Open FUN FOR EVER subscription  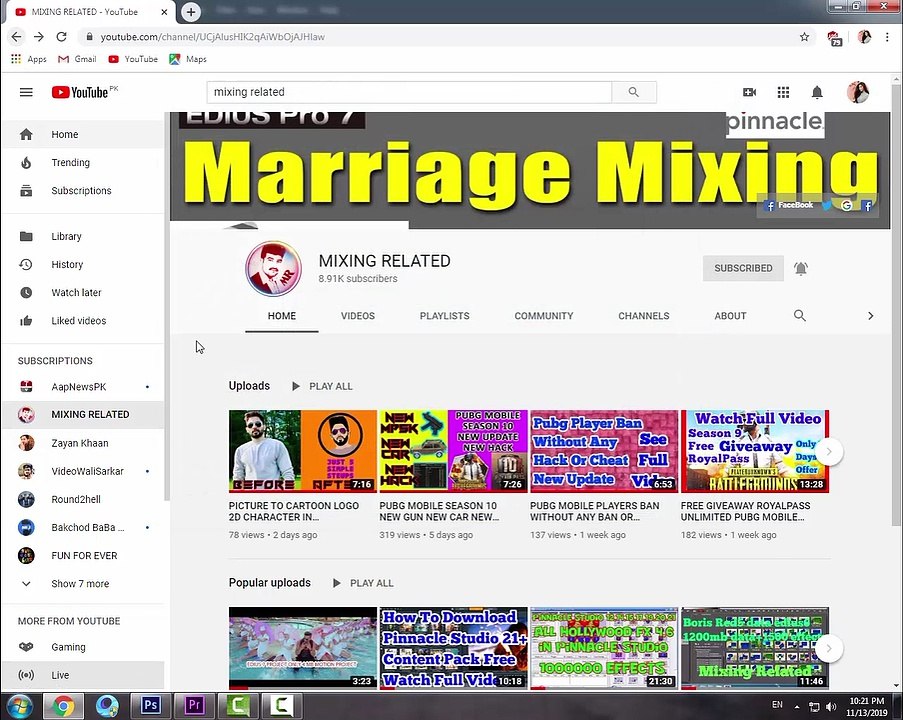(x=82, y=555)
